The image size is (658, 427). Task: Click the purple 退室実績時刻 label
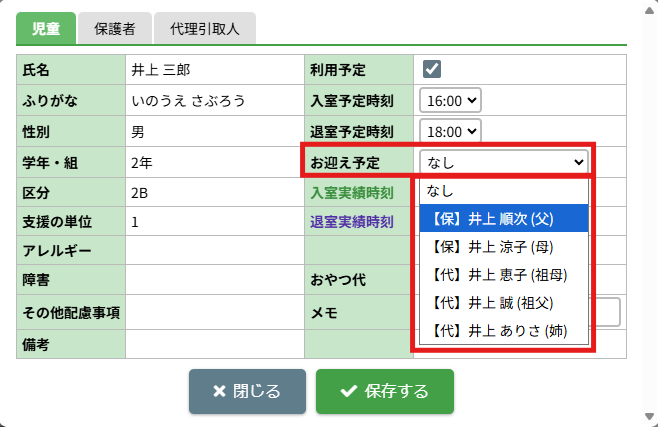353,222
